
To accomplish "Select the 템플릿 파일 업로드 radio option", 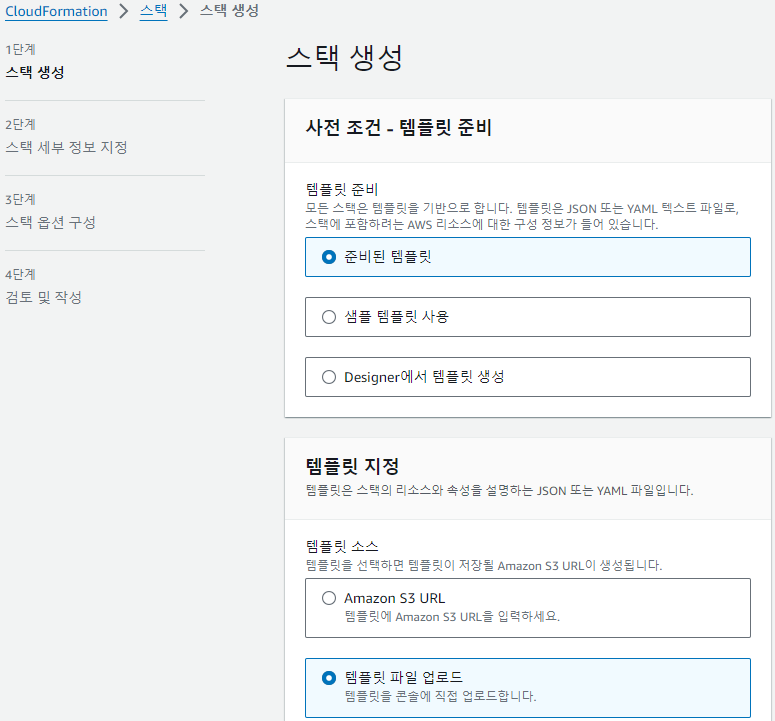I will click(x=527, y=688).
